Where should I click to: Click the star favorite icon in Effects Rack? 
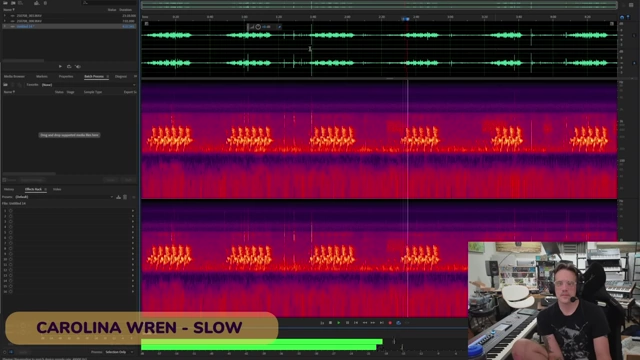pyautogui.click(x=133, y=197)
